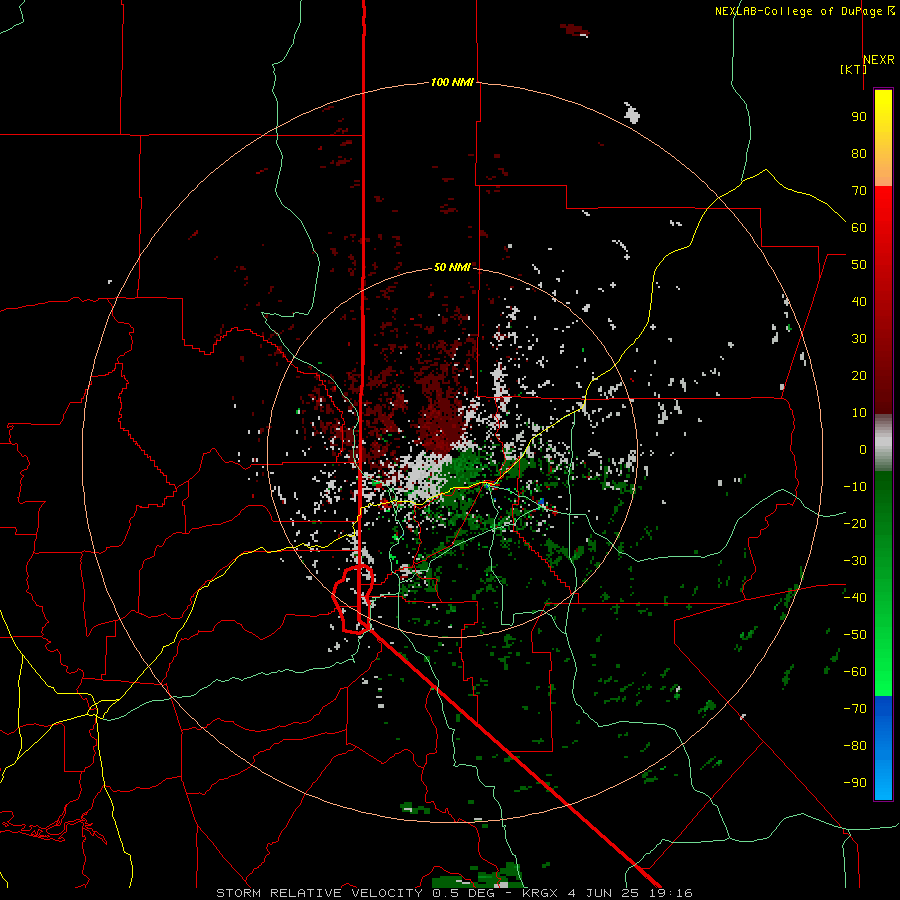The image size is (900, 900).
Task: Click the bright red segment of the color bar
Action: (x=883, y=230)
